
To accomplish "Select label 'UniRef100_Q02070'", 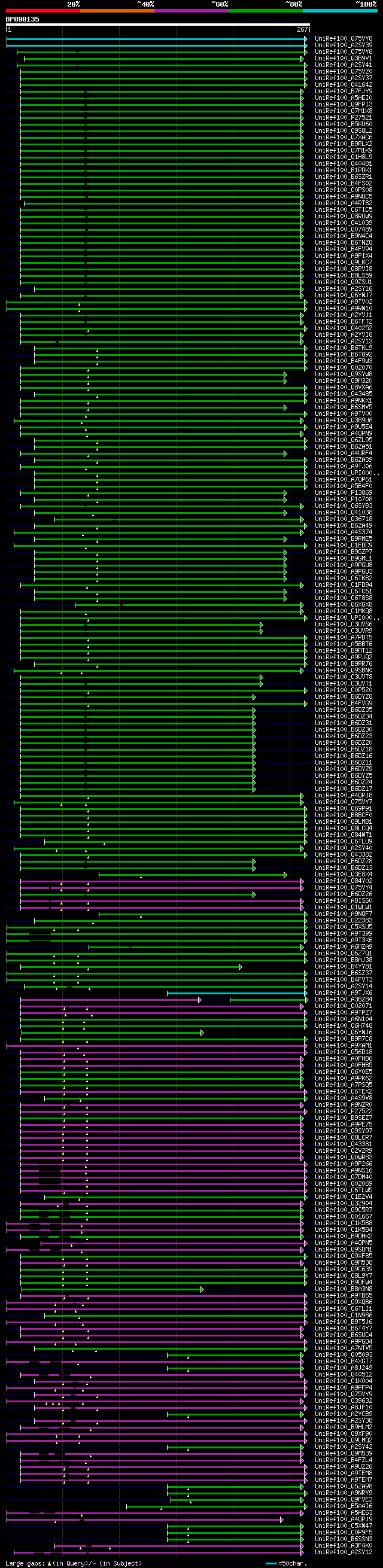I will (x=344, y=368).
